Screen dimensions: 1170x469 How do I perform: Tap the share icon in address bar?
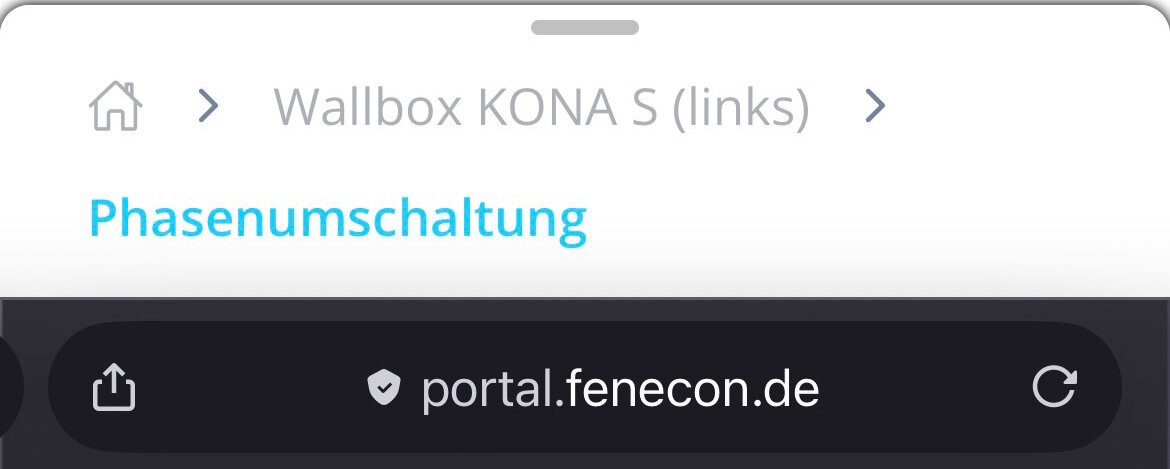[114, 386]
